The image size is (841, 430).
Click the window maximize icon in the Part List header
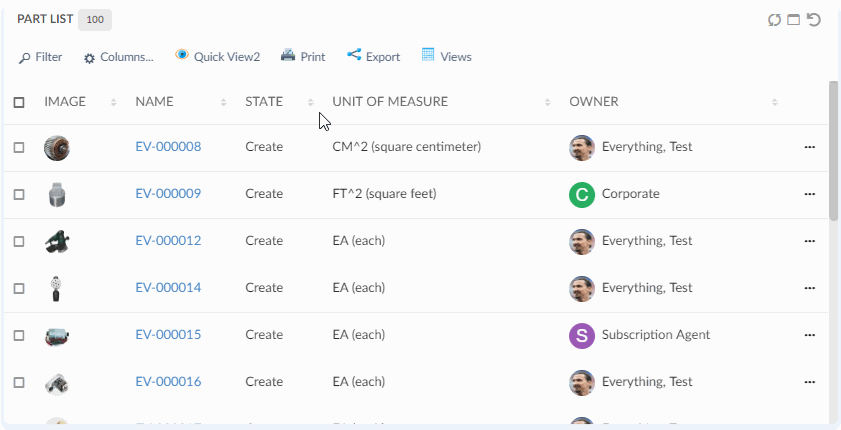click(794, 20)
